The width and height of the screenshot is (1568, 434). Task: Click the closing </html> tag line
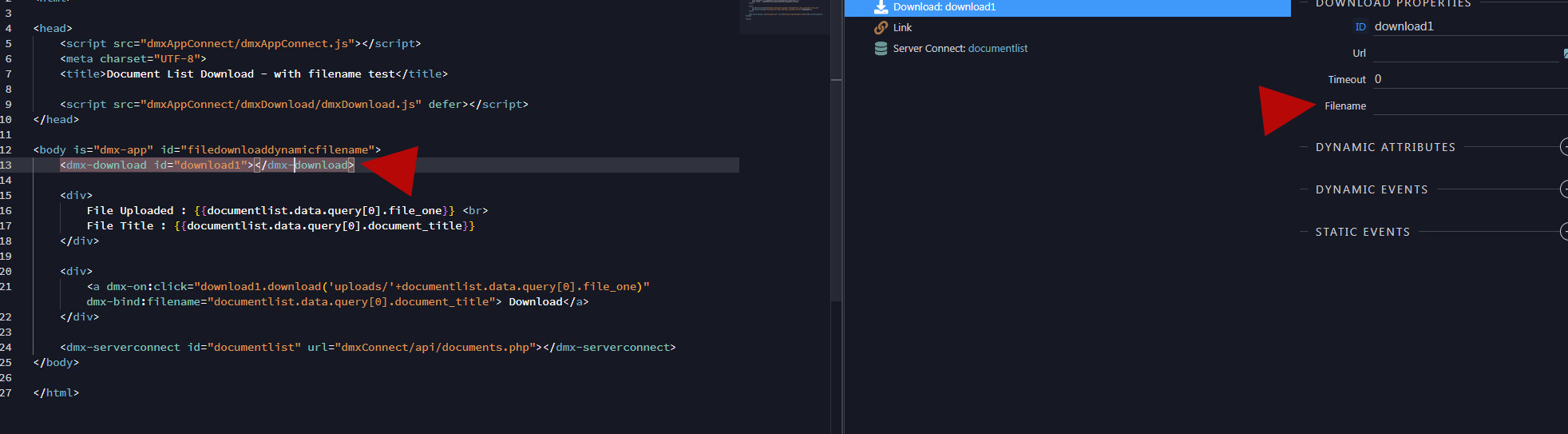(x=56, y=392)
